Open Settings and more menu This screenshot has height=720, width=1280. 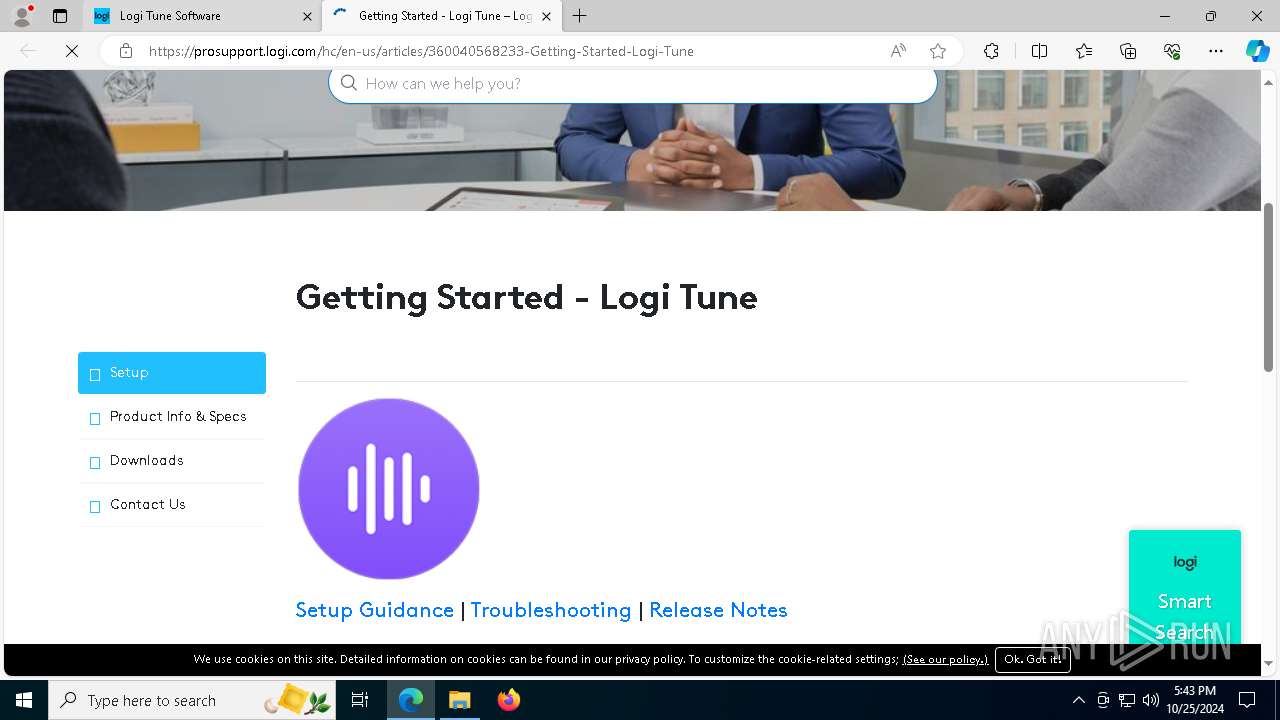point(1216,51)
